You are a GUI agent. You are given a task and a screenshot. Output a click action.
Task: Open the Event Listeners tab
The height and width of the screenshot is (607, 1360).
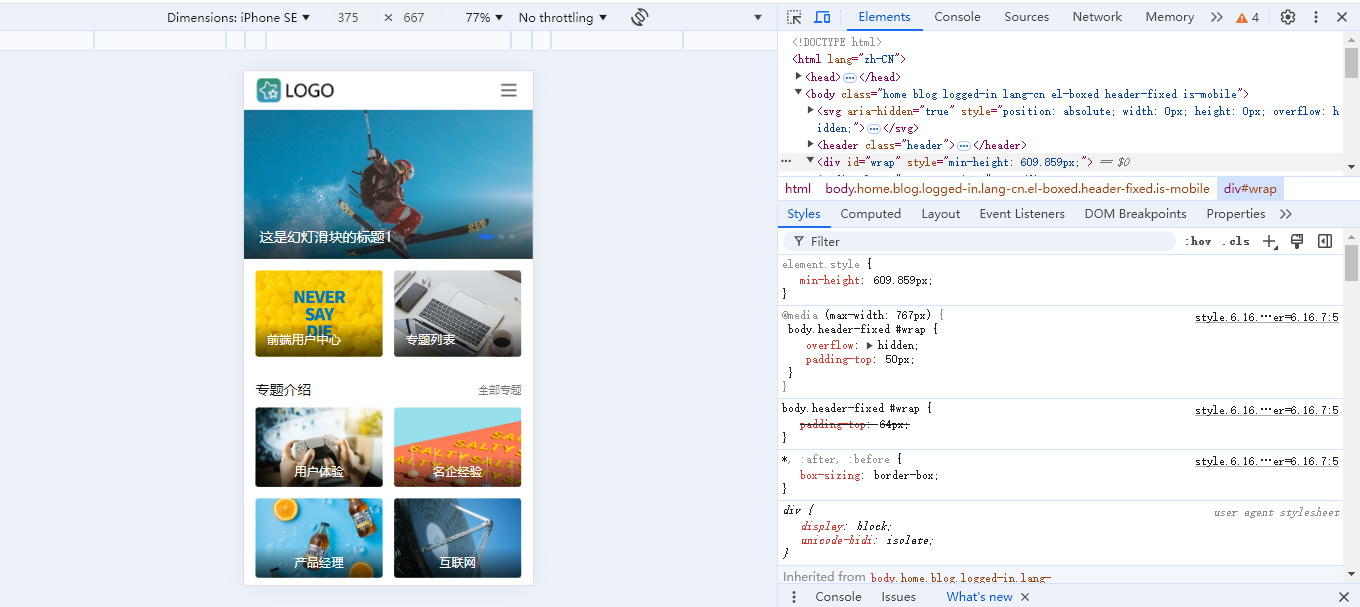pyautogui.click(x=1022, y=214)
